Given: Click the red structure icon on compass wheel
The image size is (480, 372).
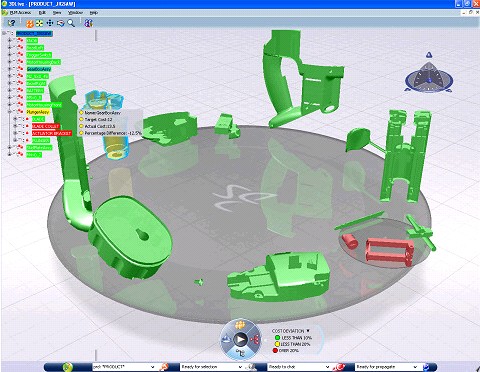Looking at the screenshot, I should click(x=256, y=340).
